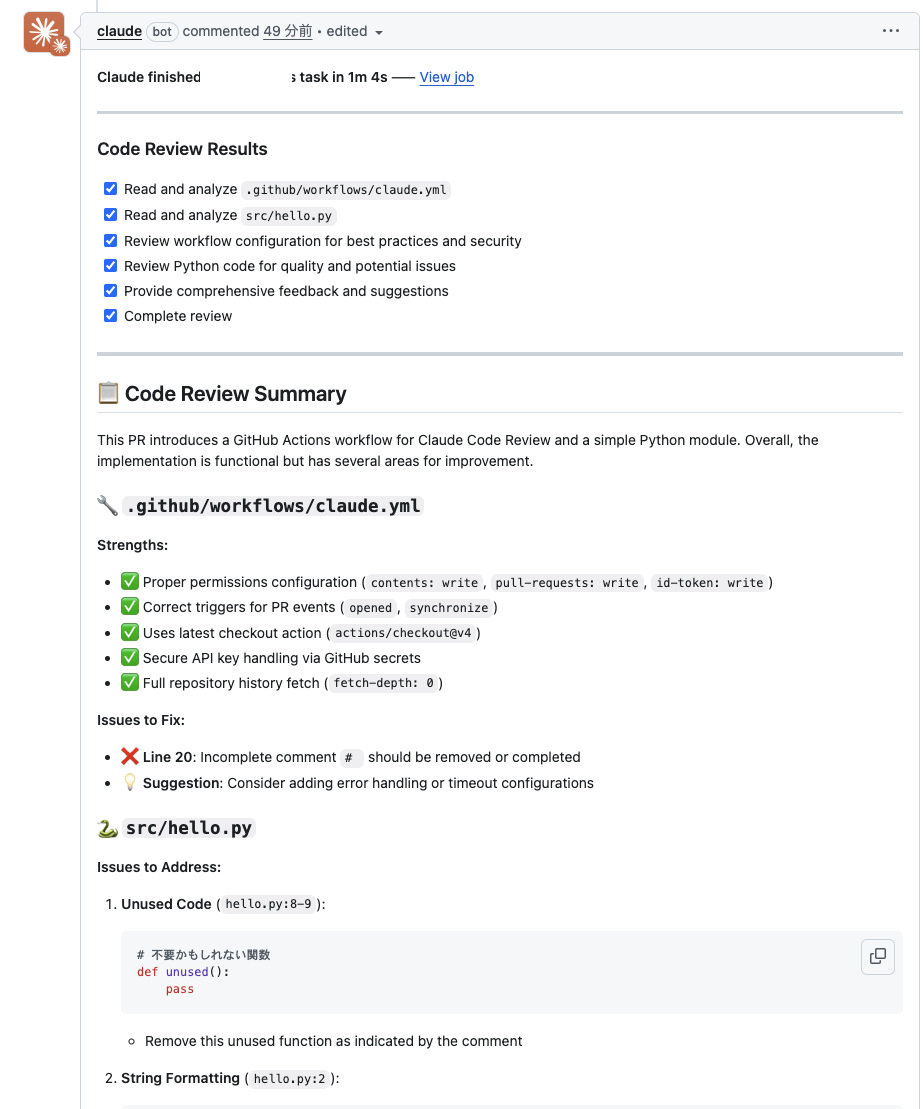
Task: Uncheck the Complete review checkbox
Action: click(110, 315)
